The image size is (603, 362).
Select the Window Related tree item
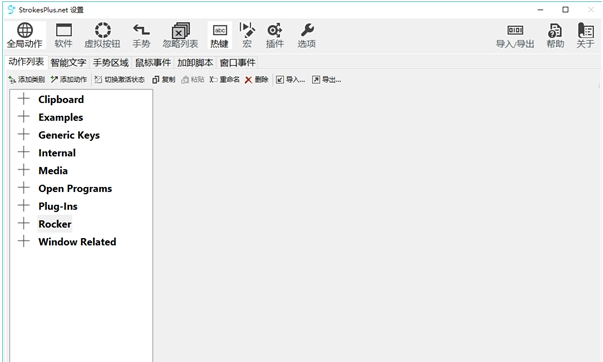tap(77, 242)
